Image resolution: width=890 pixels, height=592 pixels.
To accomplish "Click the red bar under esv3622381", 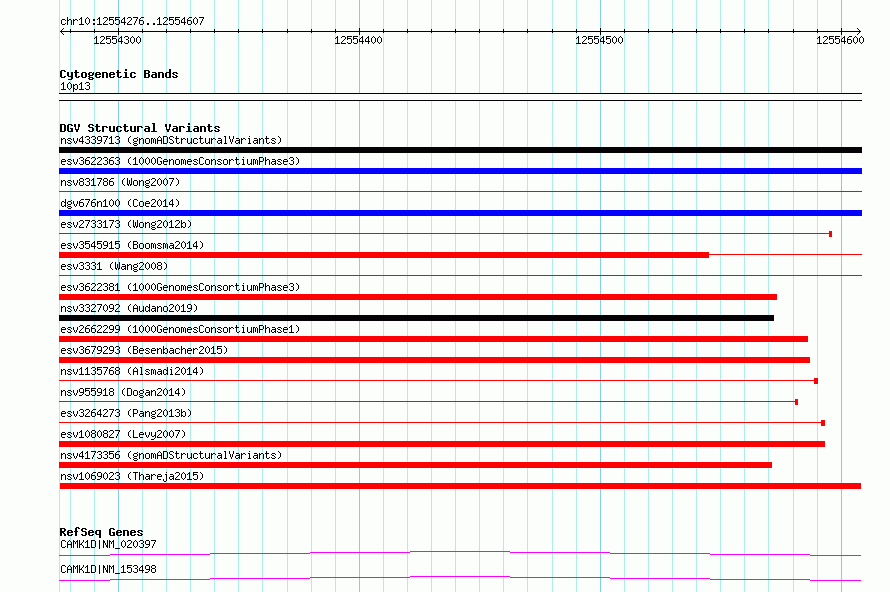I will 418,297.
